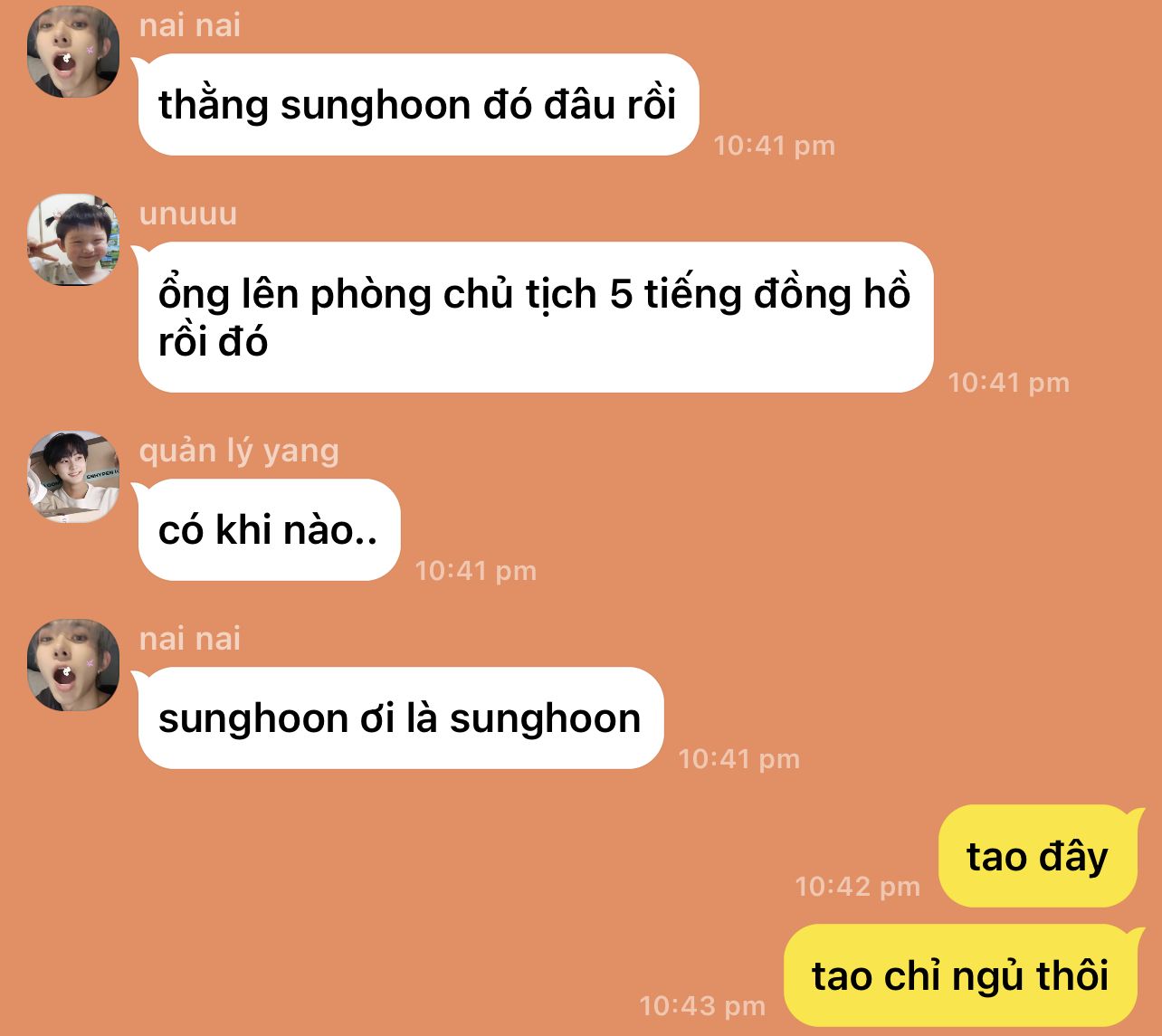Tap the 10:42 pm timestamp
The height and width of the screenshot is (1036, 1162).
pyautogui.click(x=857, y=887)
